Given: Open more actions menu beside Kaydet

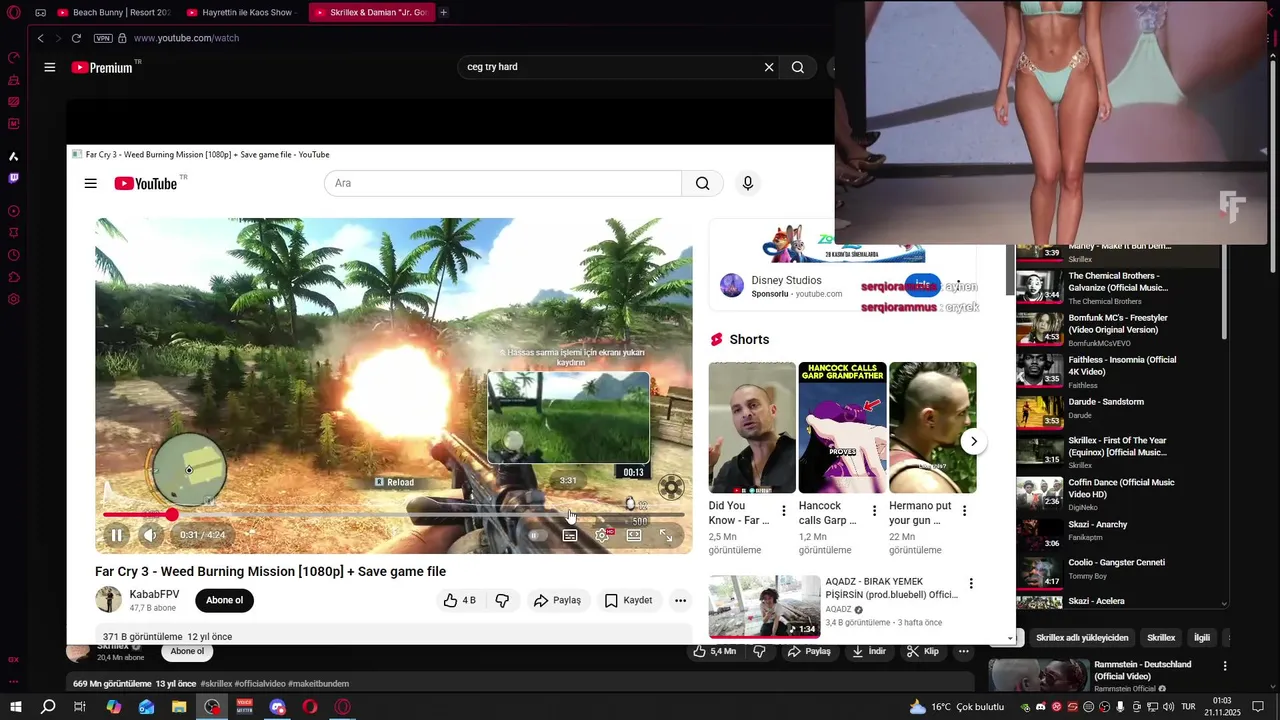Looking at the screenshot, I should coord(680,600).
